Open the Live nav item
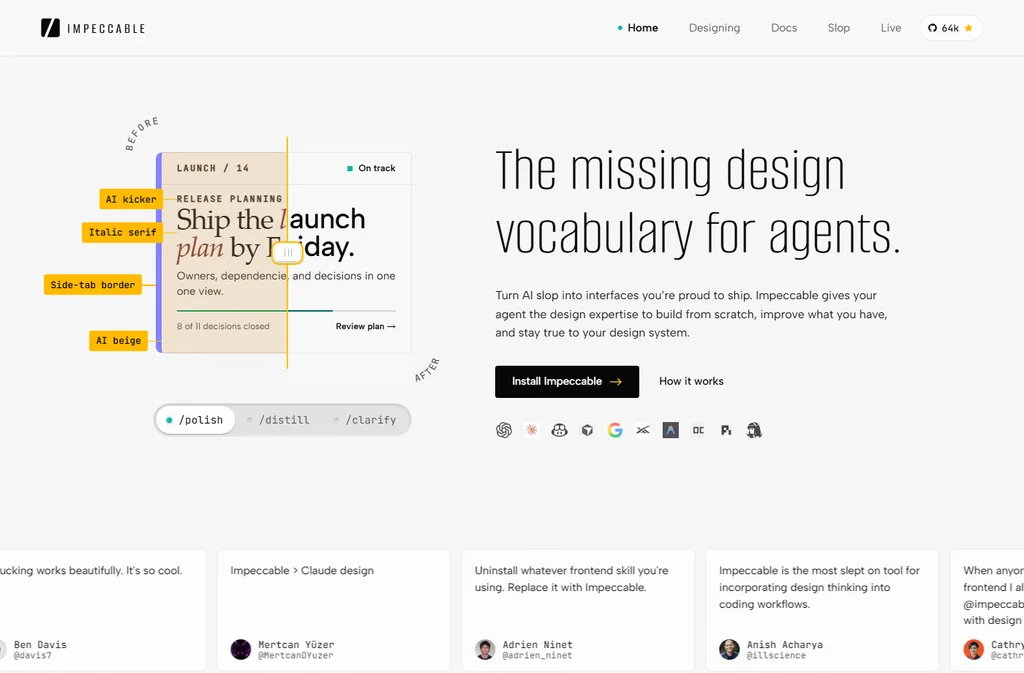1024x673 pixels. [891, 28]
